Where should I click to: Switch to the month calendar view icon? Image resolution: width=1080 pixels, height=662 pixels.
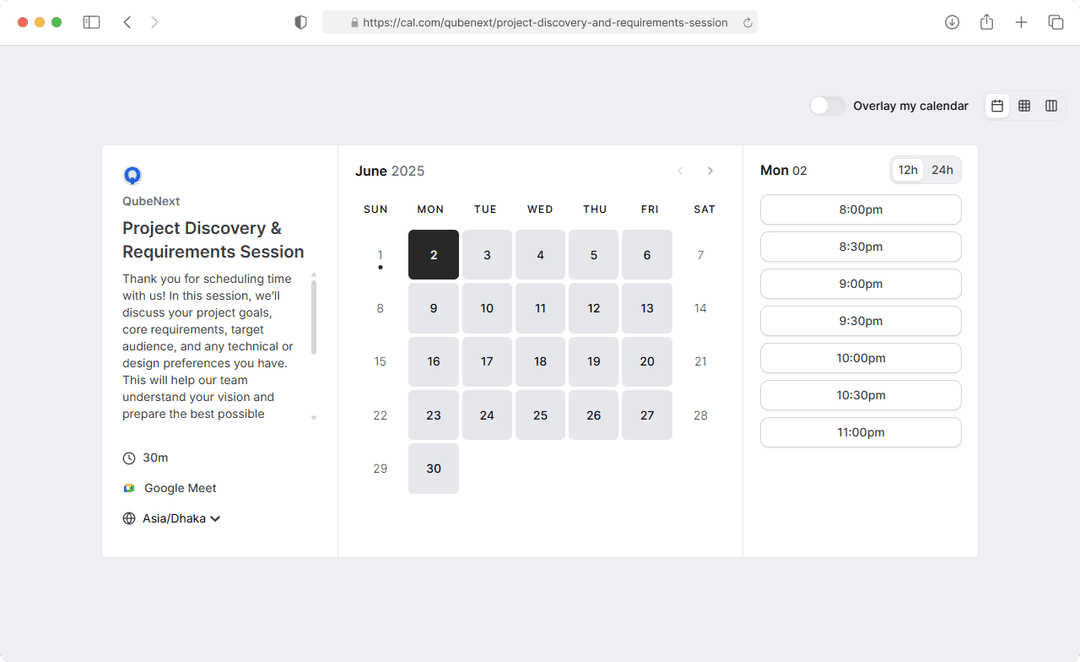[x=997, y=106]
